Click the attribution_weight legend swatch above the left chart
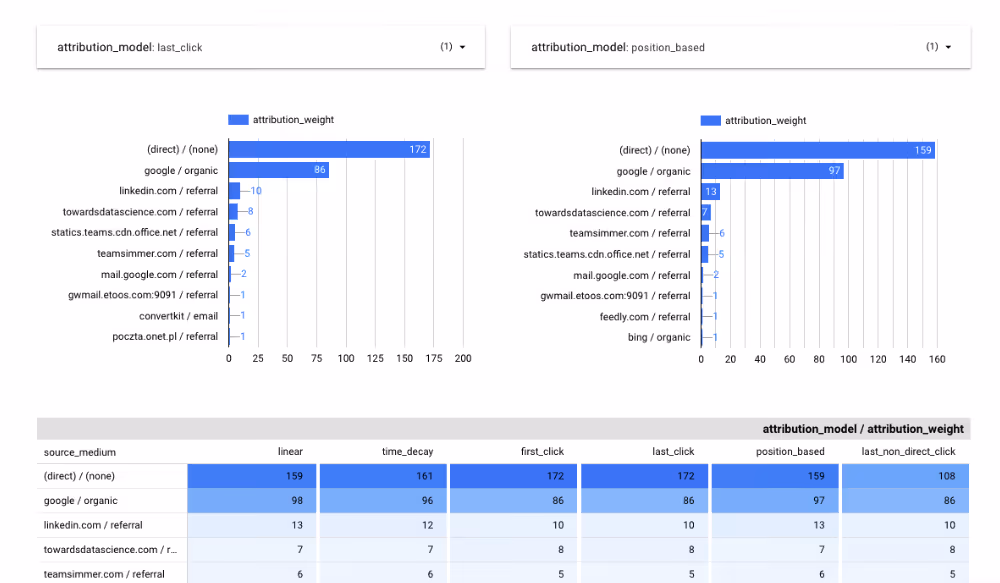The height and width of the screenshot is (583, 1000). pos(237,120)
